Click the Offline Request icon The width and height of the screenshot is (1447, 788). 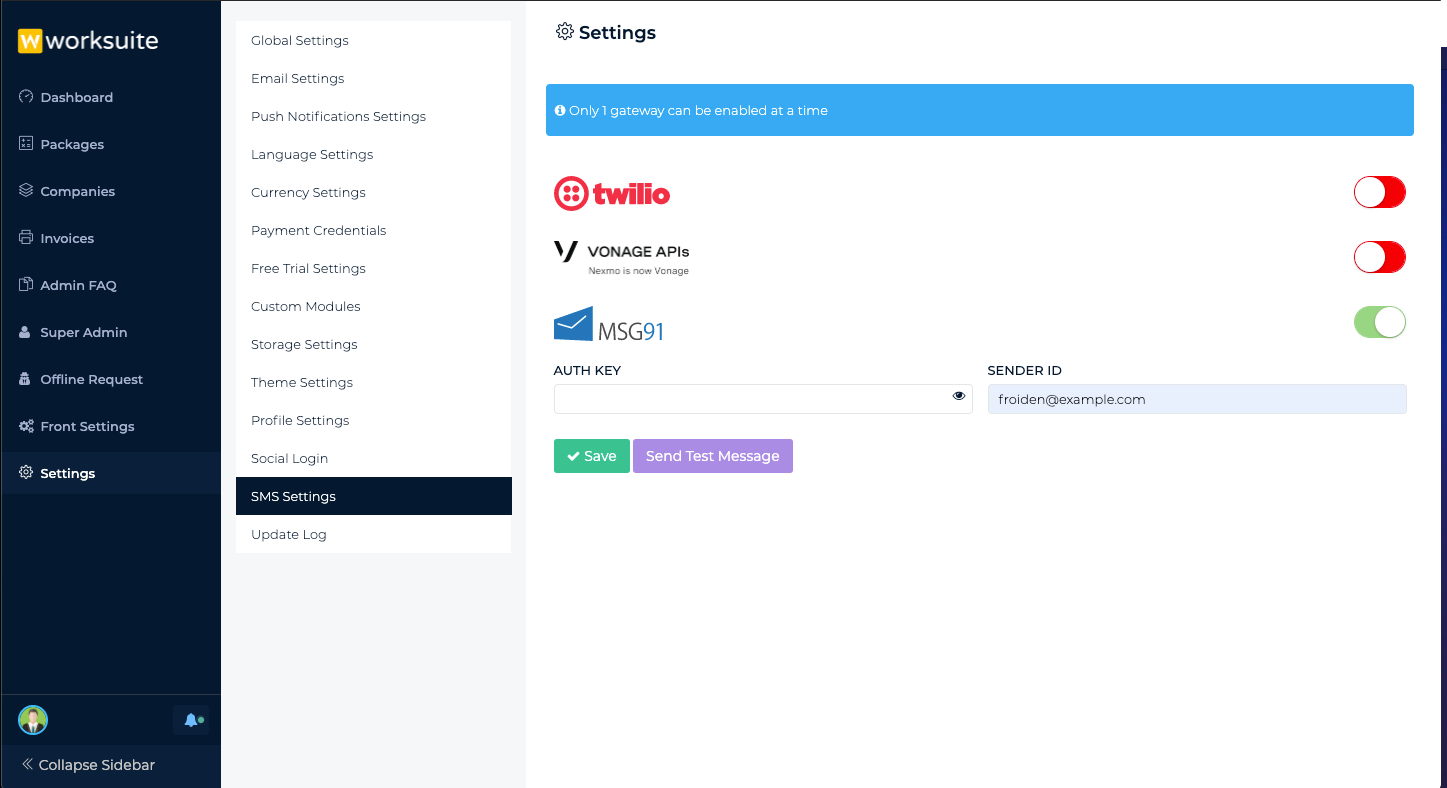click(26, 379)
